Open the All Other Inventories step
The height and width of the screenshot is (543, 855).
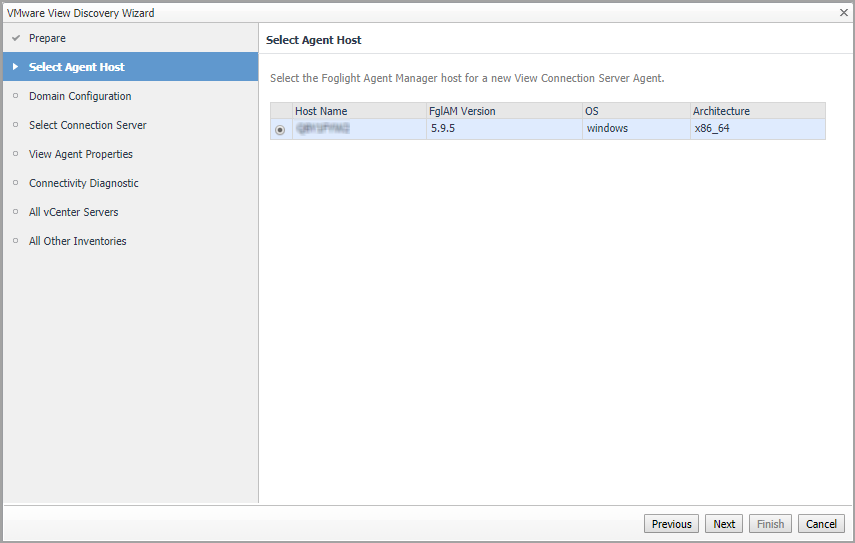(77, 241)
